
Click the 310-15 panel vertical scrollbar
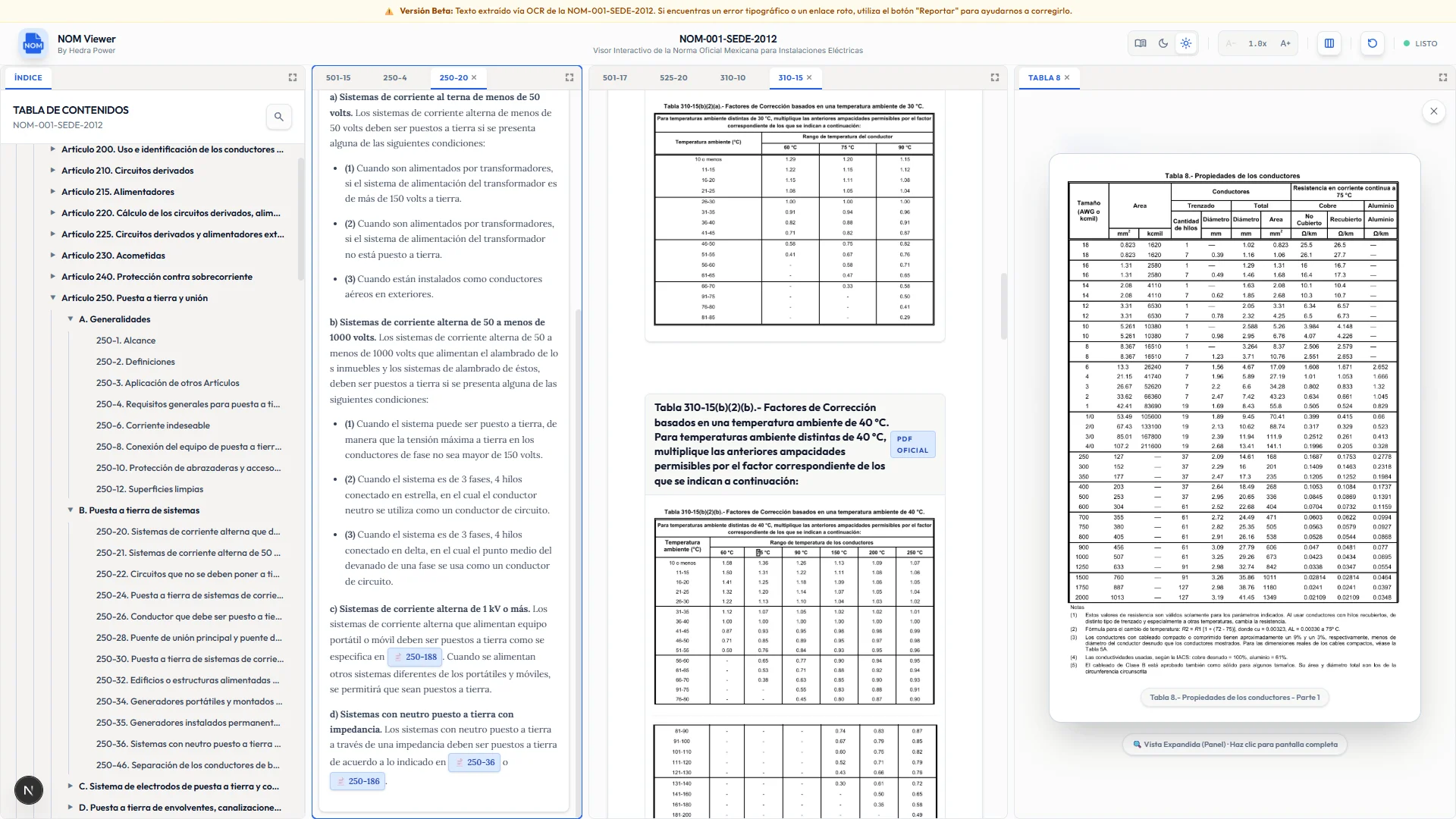point(1003,306)
